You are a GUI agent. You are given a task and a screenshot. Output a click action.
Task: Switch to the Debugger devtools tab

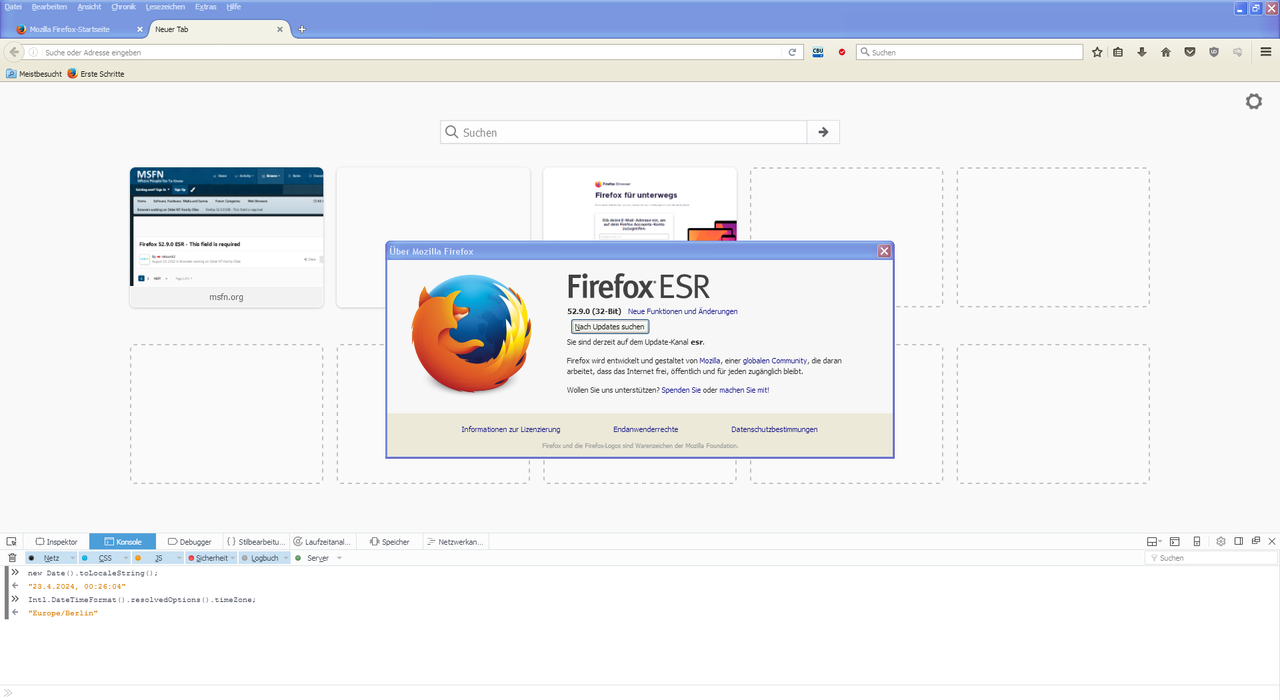tap(189, 541)
